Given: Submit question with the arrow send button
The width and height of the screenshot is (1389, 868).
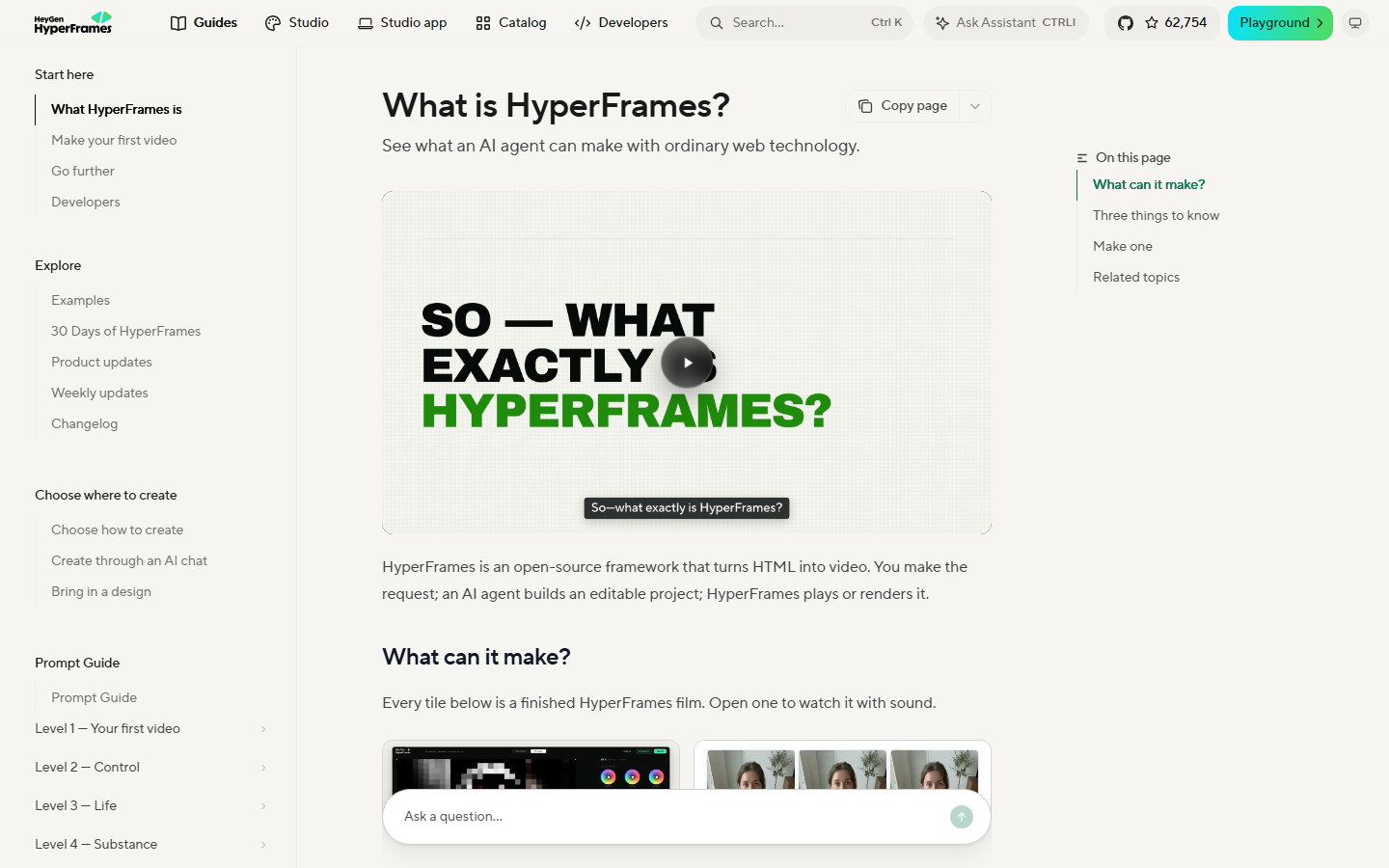Looking at the screenshot, I should pyautogui.click(x=962, y=817).
